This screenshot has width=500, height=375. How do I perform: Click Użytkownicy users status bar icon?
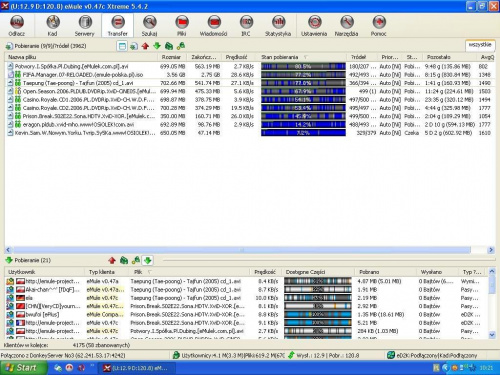pyautogui.click(x=176, y=355)
